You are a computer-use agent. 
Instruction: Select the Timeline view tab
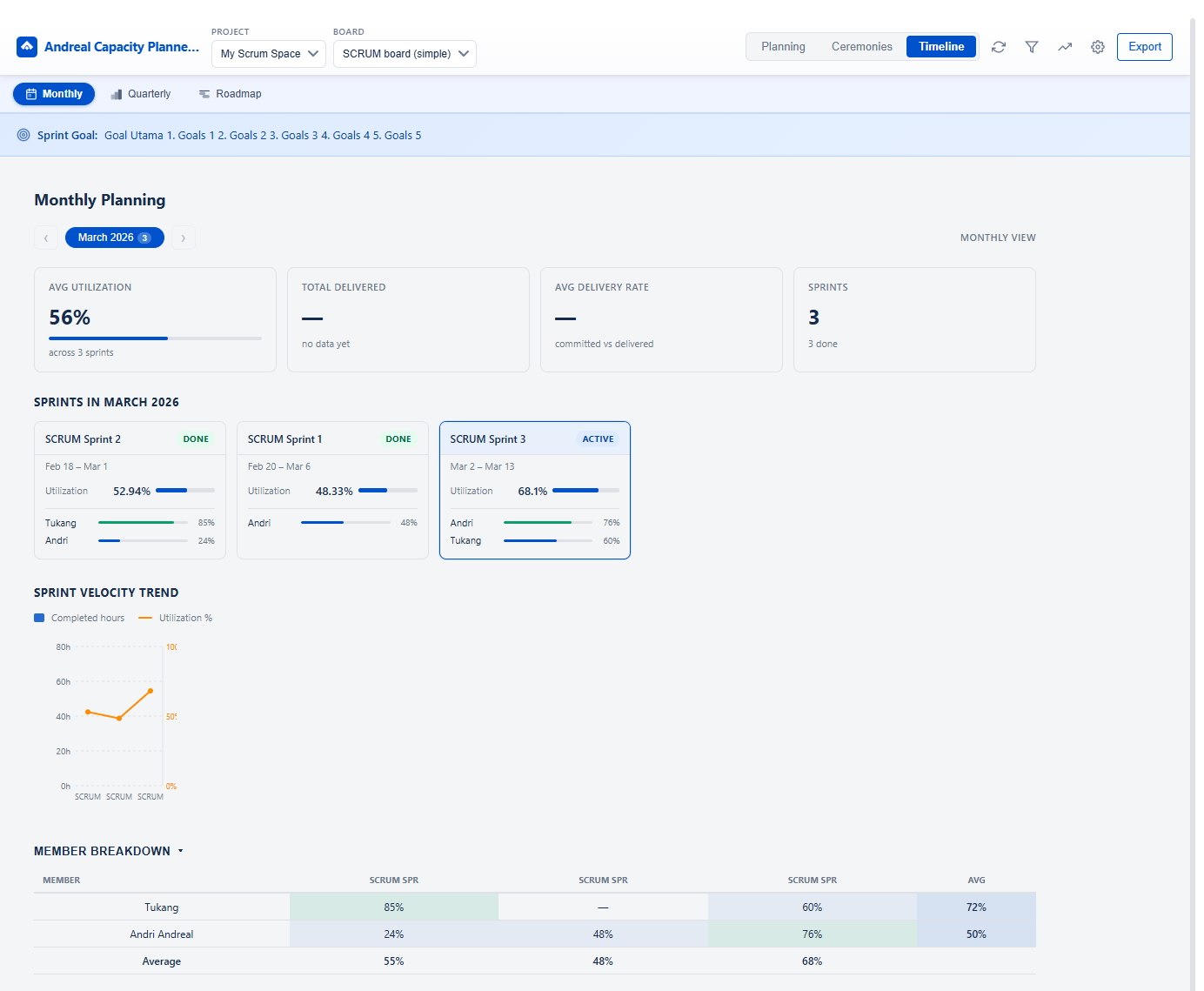[940, 46]
